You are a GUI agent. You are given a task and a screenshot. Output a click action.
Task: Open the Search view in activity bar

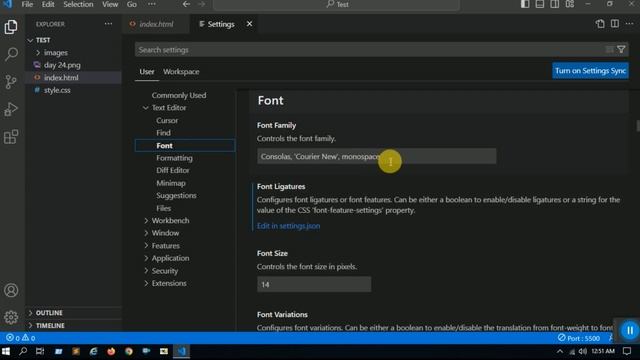pyautogui.click(x=11, y=54)
